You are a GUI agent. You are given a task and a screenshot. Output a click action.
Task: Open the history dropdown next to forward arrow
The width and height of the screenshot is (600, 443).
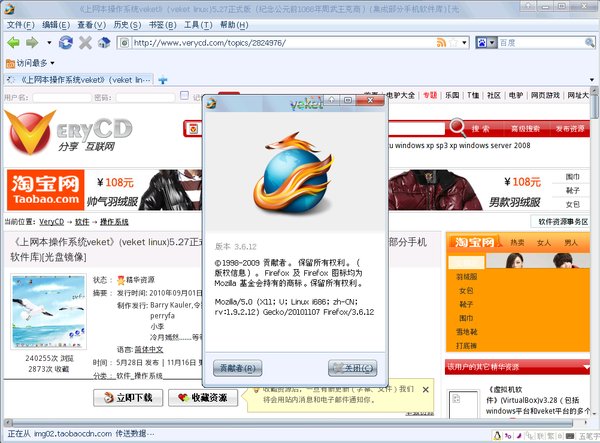coord(49,42)
